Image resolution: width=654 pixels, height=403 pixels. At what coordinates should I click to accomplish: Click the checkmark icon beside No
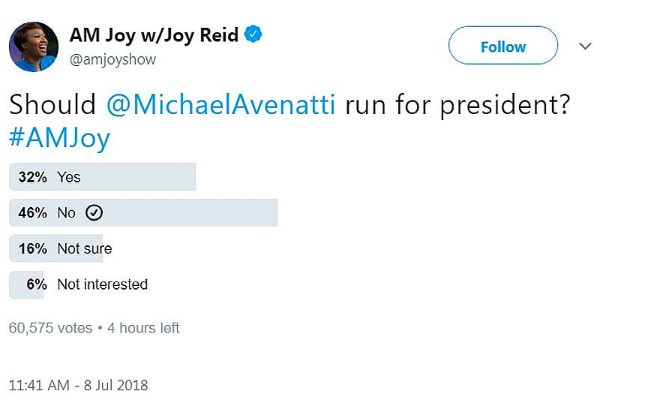pos(94,213)
